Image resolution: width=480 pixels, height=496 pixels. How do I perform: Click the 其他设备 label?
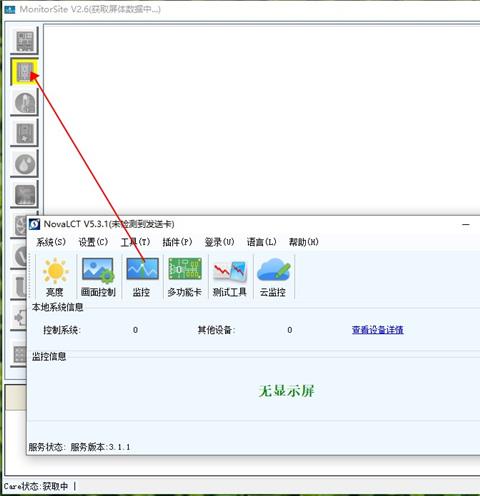216,330
